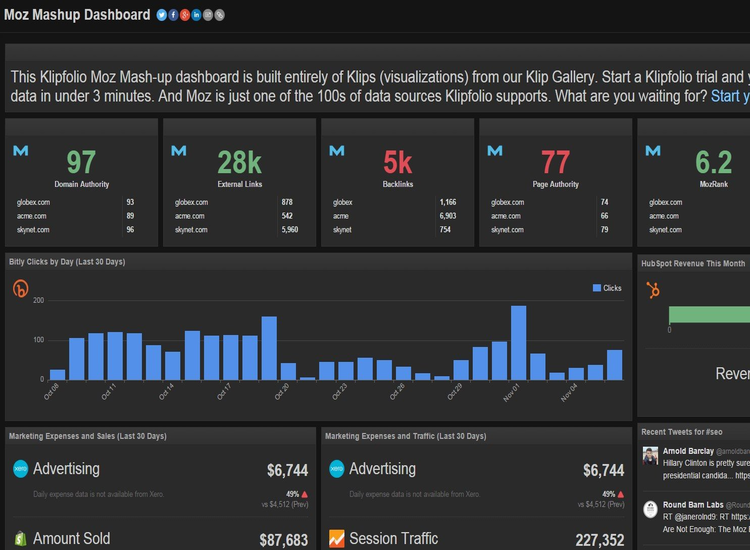Screen dimensions: 750x550
Task: Click the red up arrow in Sales klip
Action: 305,495
